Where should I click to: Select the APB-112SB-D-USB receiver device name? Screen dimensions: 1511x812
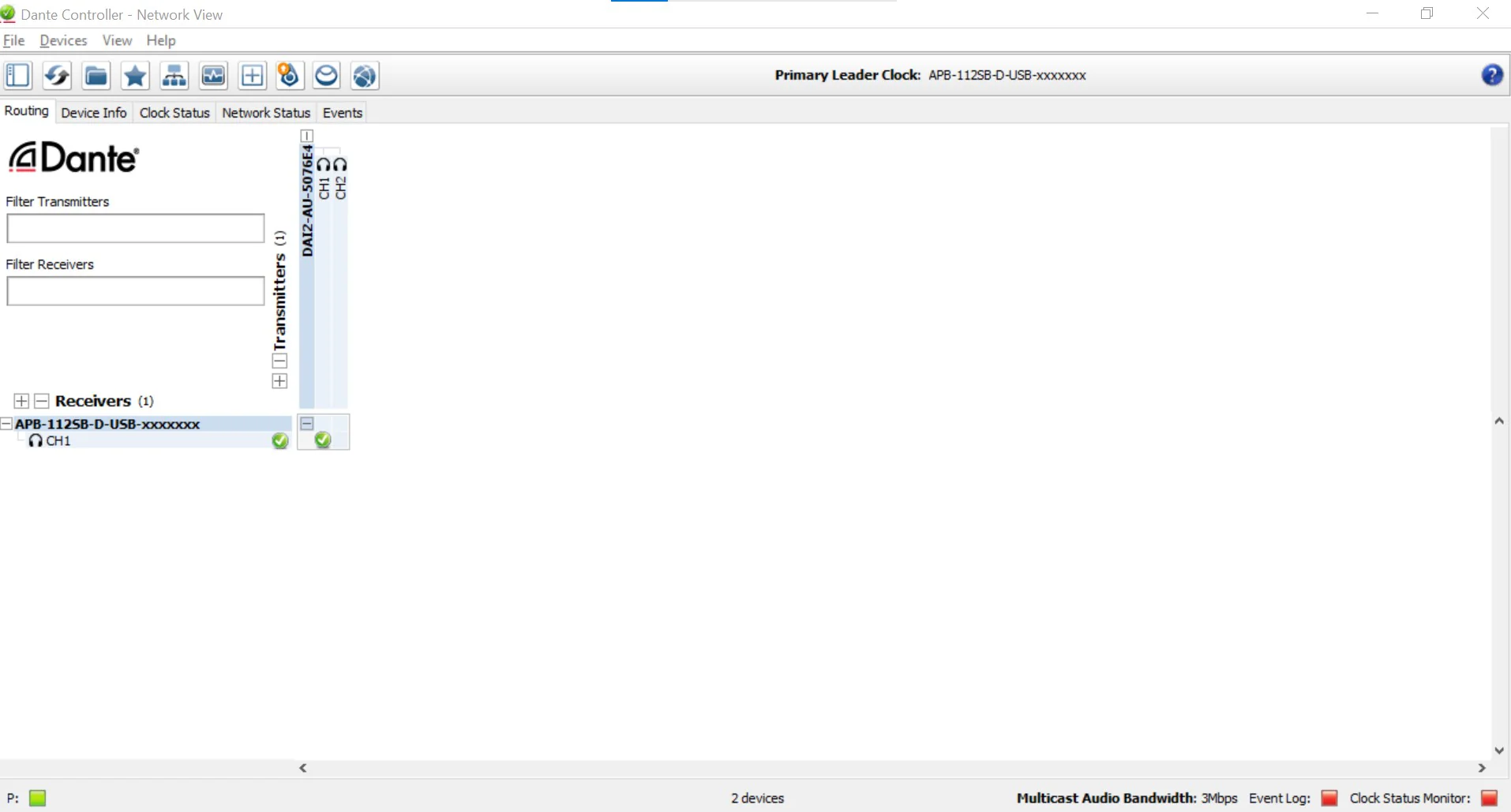pos(107,424)
